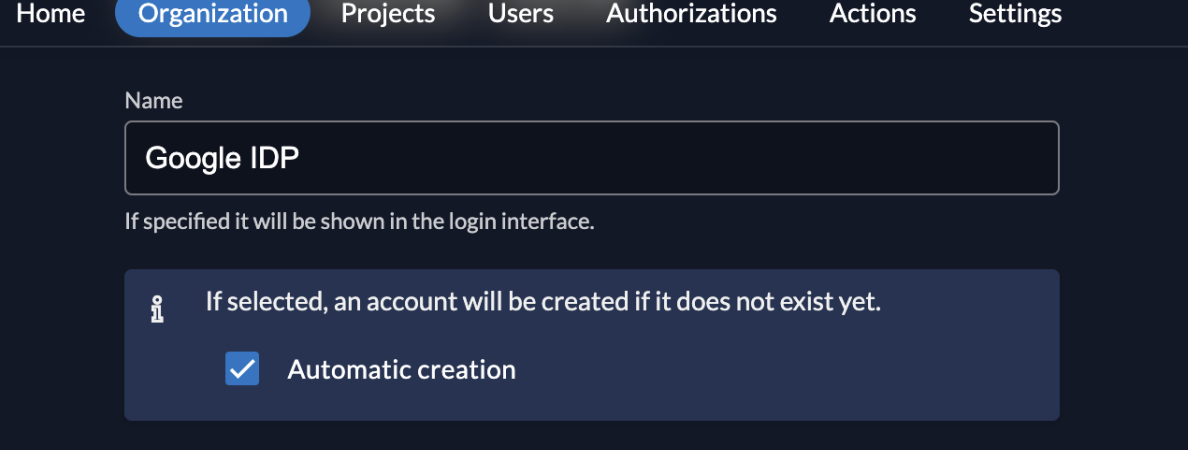1188x450 pixels.
Task: Open the Settings tab
Action: tap(1015, 14)
